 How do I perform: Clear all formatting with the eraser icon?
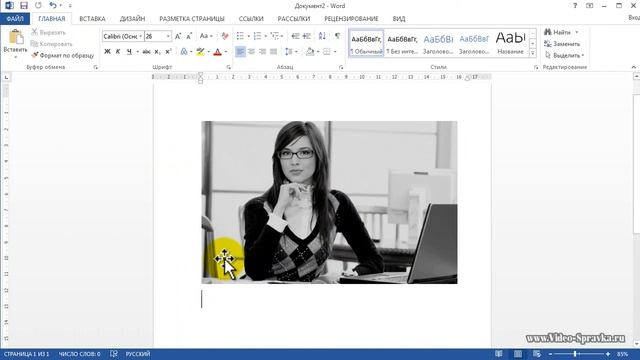pyautogui.click(x=225, y=36)
